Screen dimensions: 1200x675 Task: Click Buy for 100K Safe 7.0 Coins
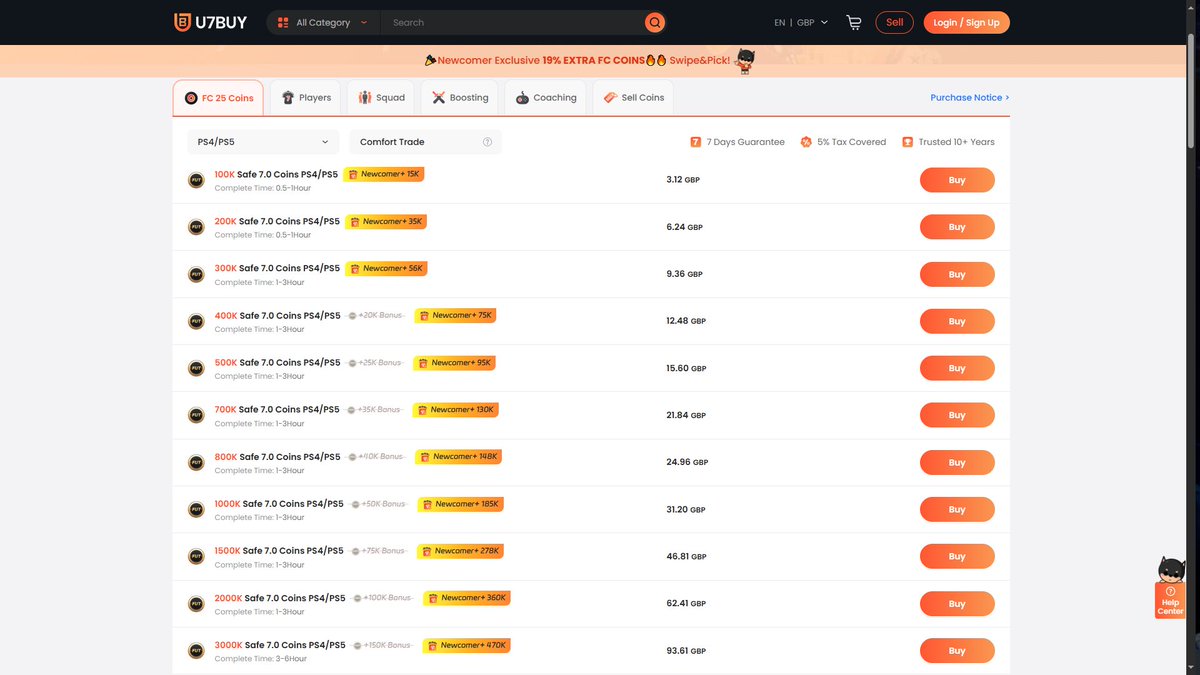tap(956, 180)
